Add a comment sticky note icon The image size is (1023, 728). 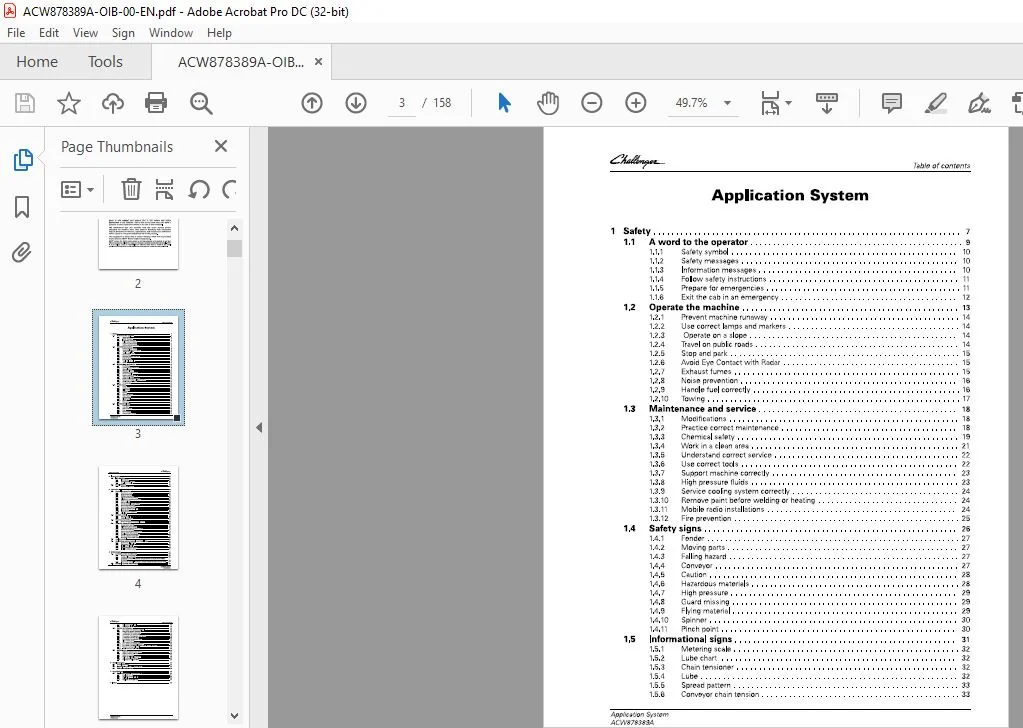891,103
